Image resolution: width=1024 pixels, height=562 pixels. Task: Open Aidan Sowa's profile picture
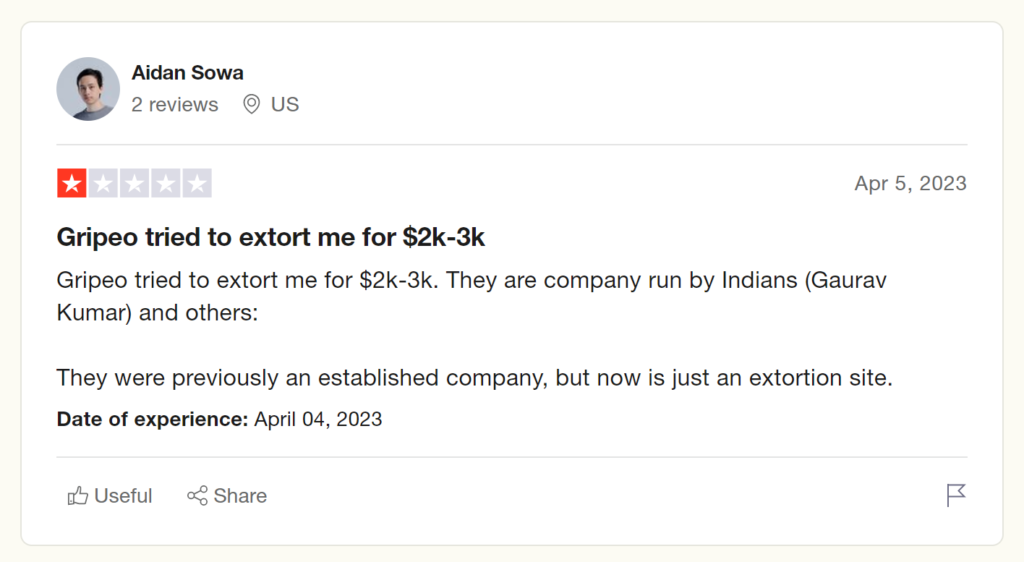click(88, 89)
